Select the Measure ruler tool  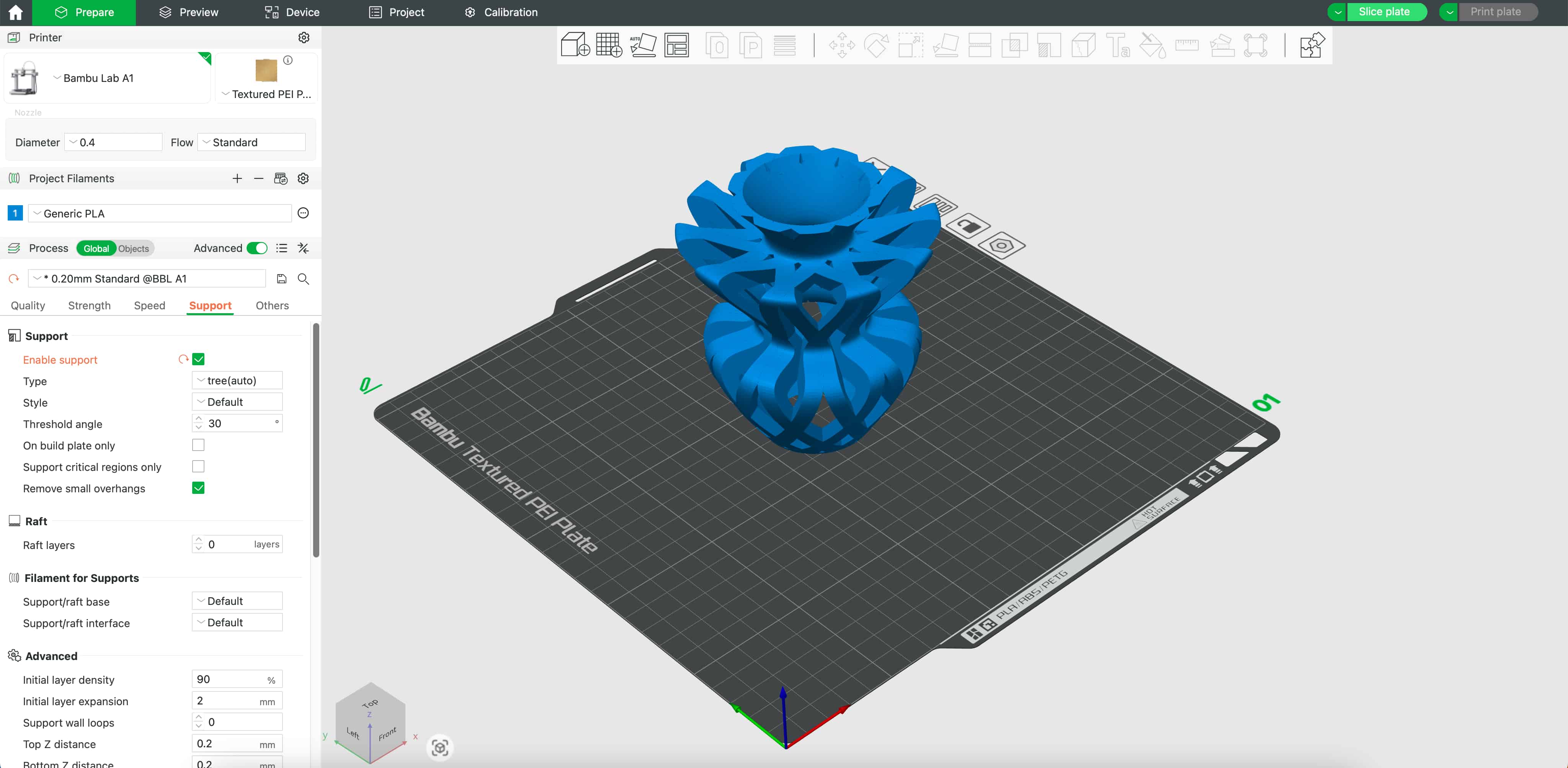(1186, 45)
